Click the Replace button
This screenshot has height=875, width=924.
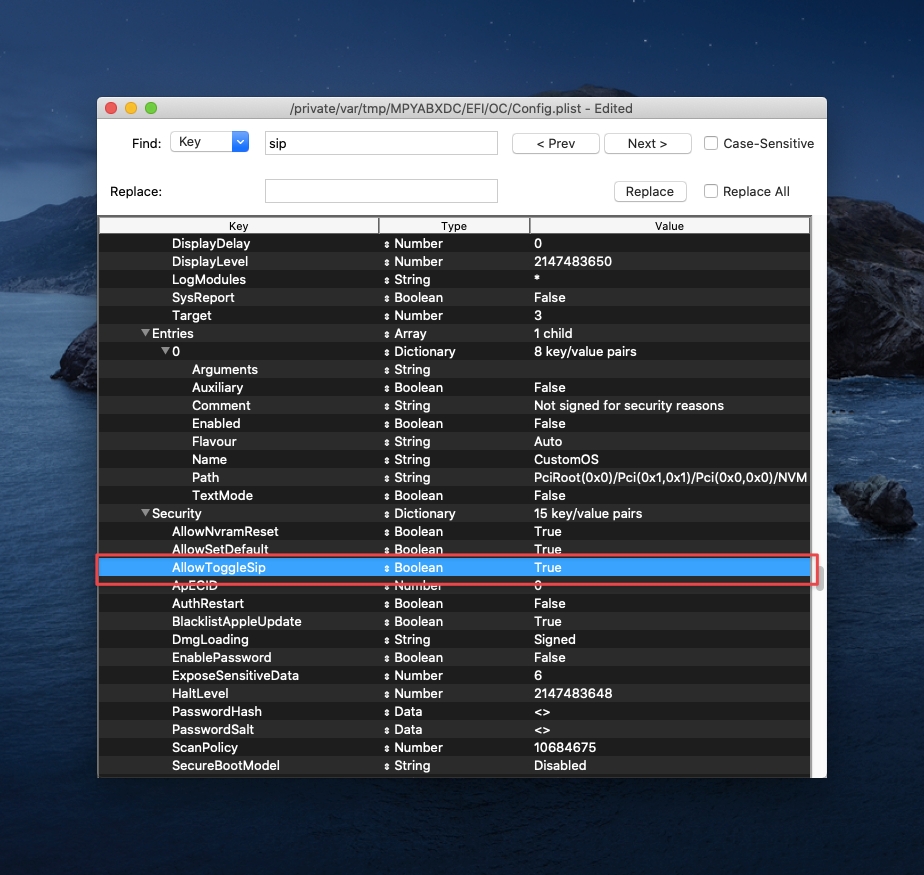coord(649,191)
